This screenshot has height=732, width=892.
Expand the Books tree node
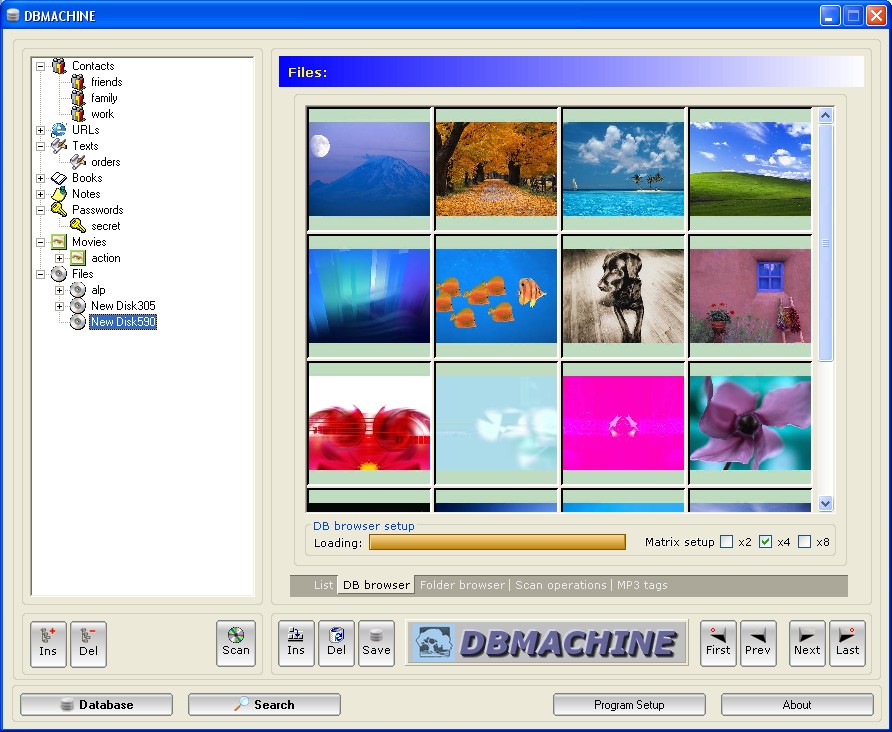(x=40, y=178)
